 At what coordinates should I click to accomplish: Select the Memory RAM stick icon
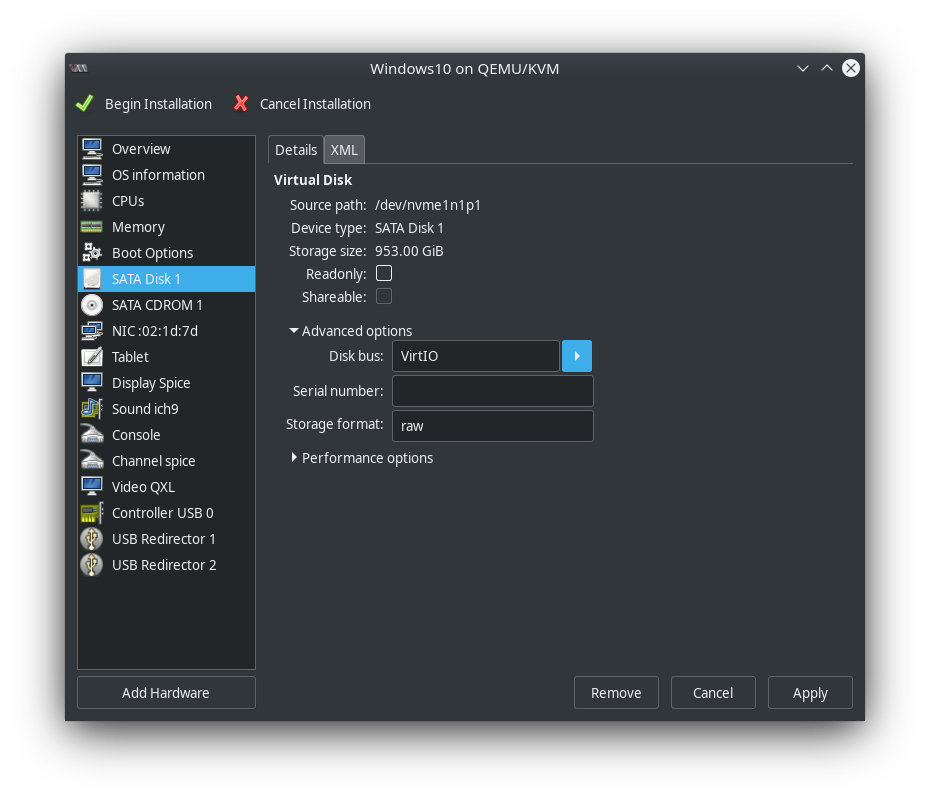click(x=92, y=227)
